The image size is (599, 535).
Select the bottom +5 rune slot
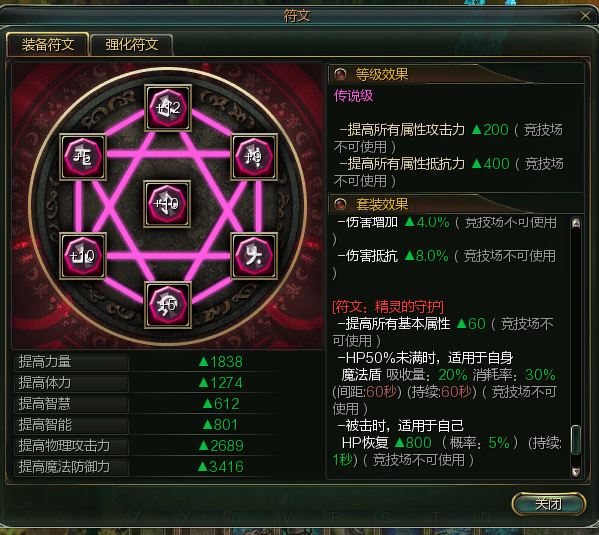tap(168, 305)
